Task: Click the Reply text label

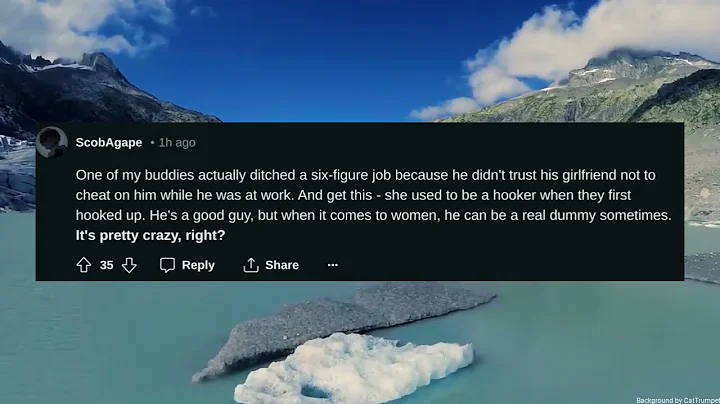Action: point(198,265)
